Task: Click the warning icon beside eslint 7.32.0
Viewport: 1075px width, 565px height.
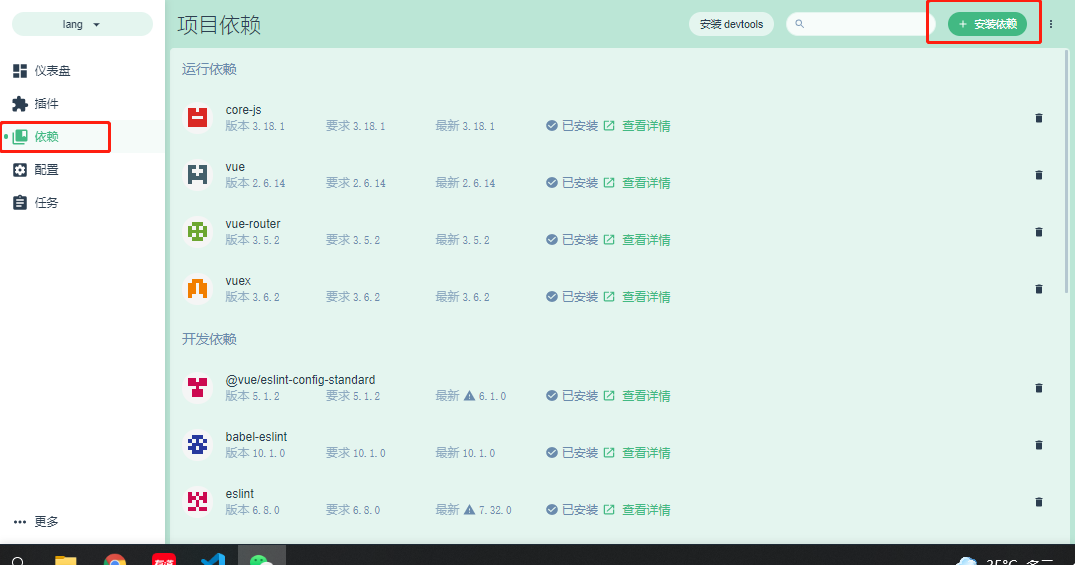Action: [x=470, y=509]
